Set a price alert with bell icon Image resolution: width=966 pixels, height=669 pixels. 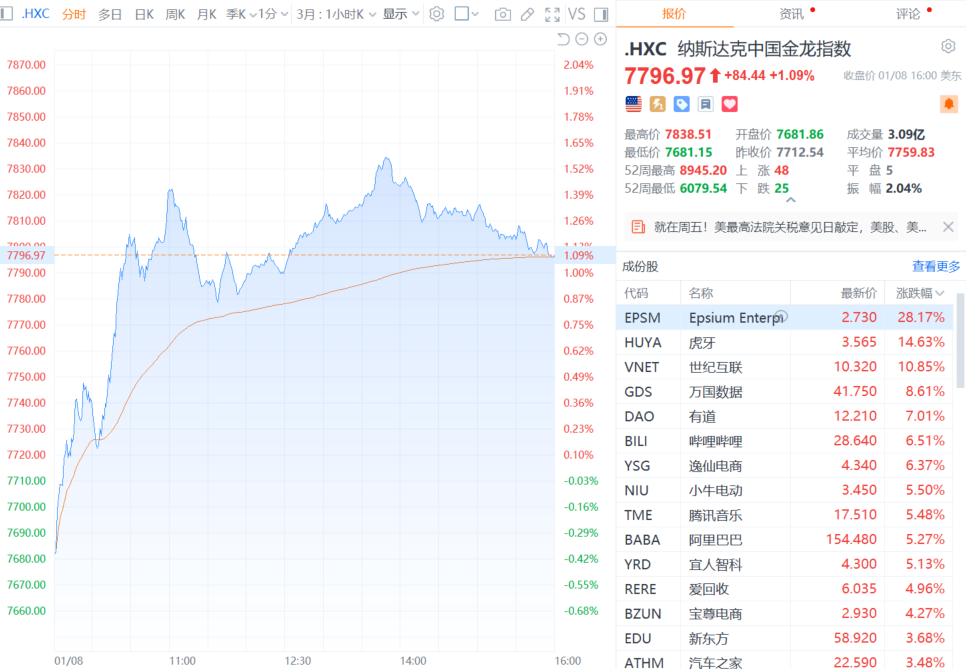(x=949, y=104)
